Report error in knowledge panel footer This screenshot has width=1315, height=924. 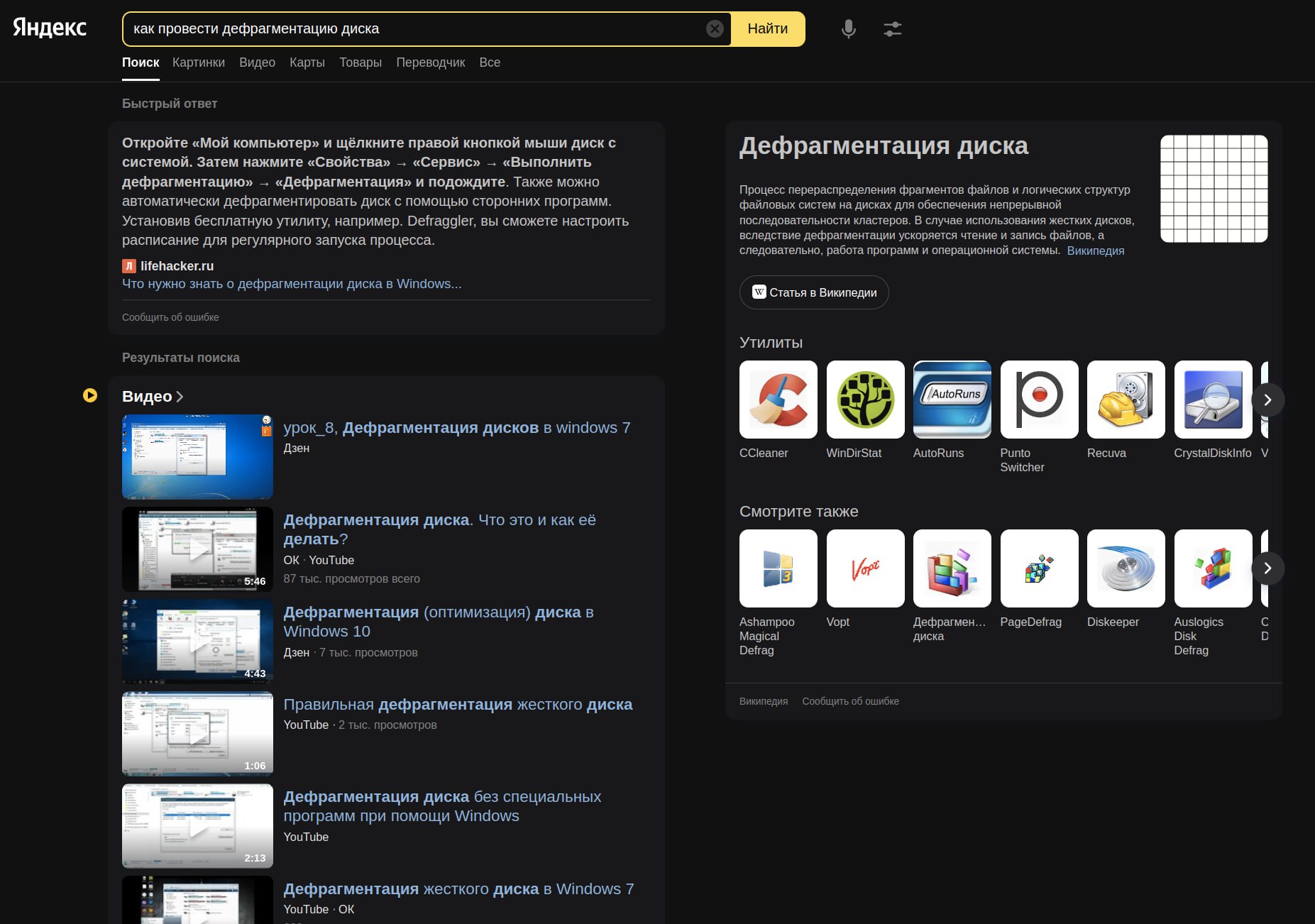(x=850, y=701)
